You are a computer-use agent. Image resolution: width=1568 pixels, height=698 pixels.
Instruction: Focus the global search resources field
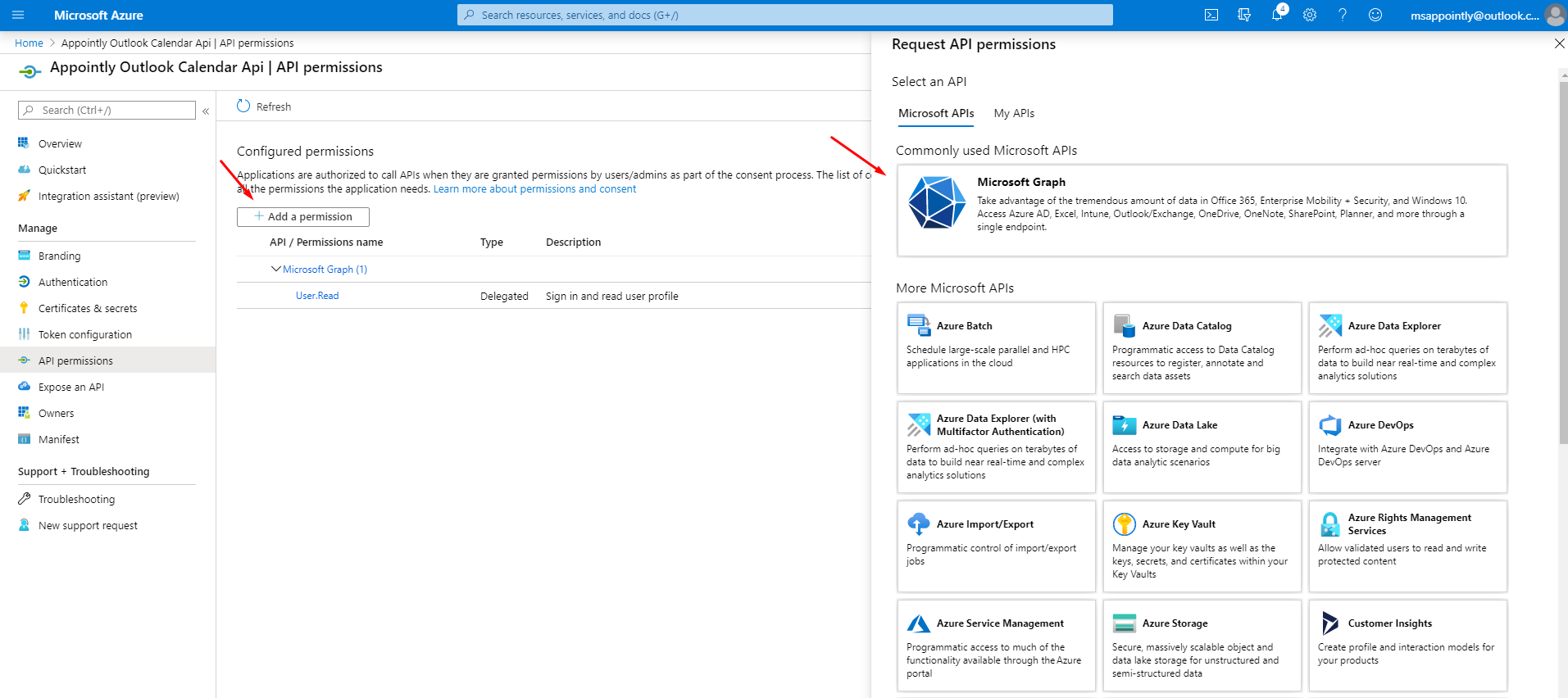[785, 15]
